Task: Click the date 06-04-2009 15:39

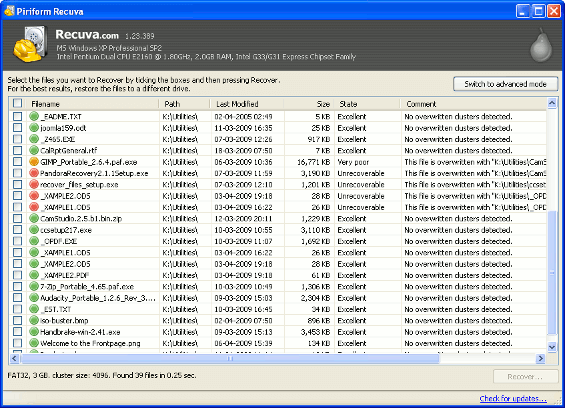Action: (243, 343)
